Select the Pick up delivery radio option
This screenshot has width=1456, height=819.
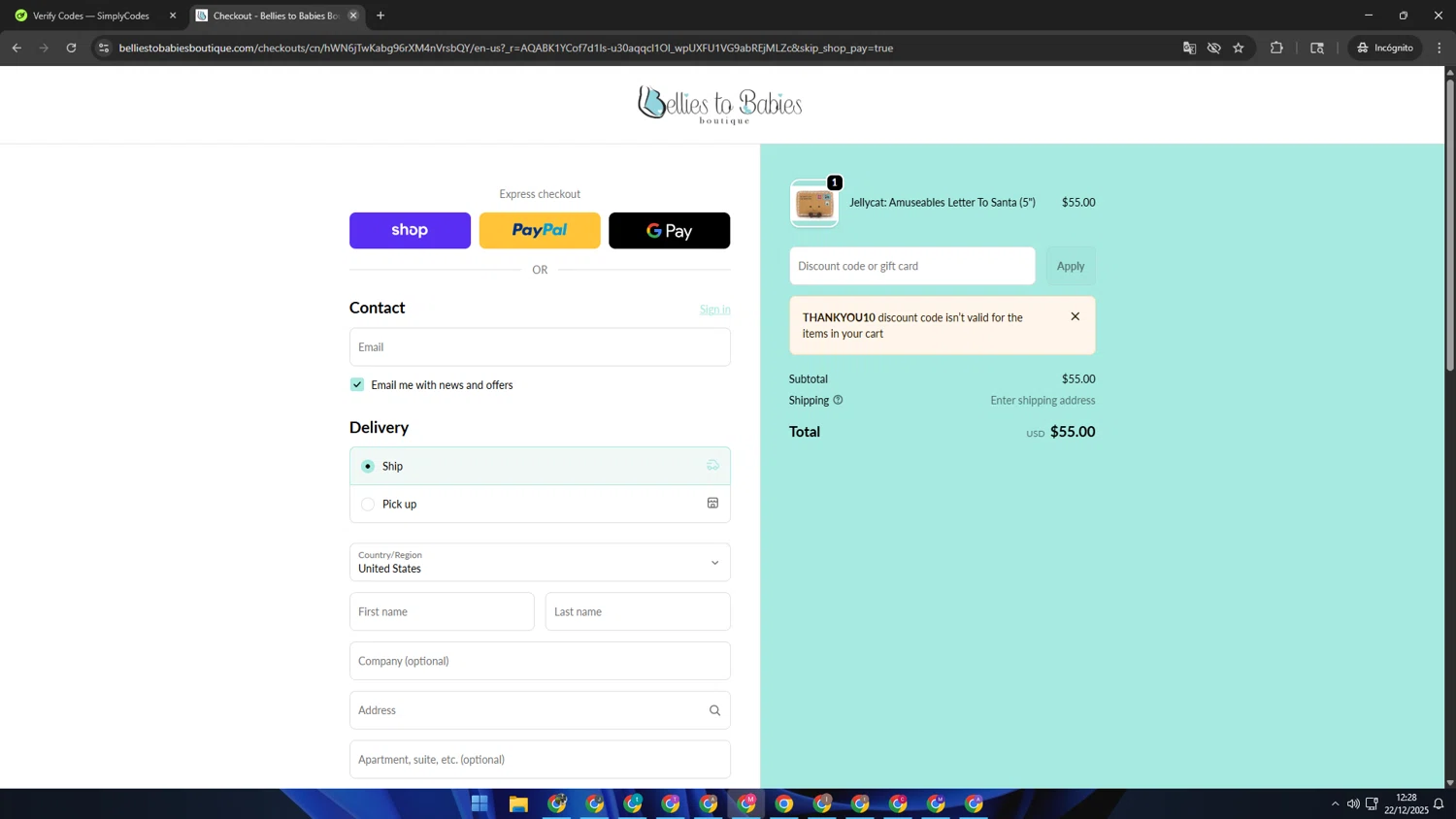[368, 504]
